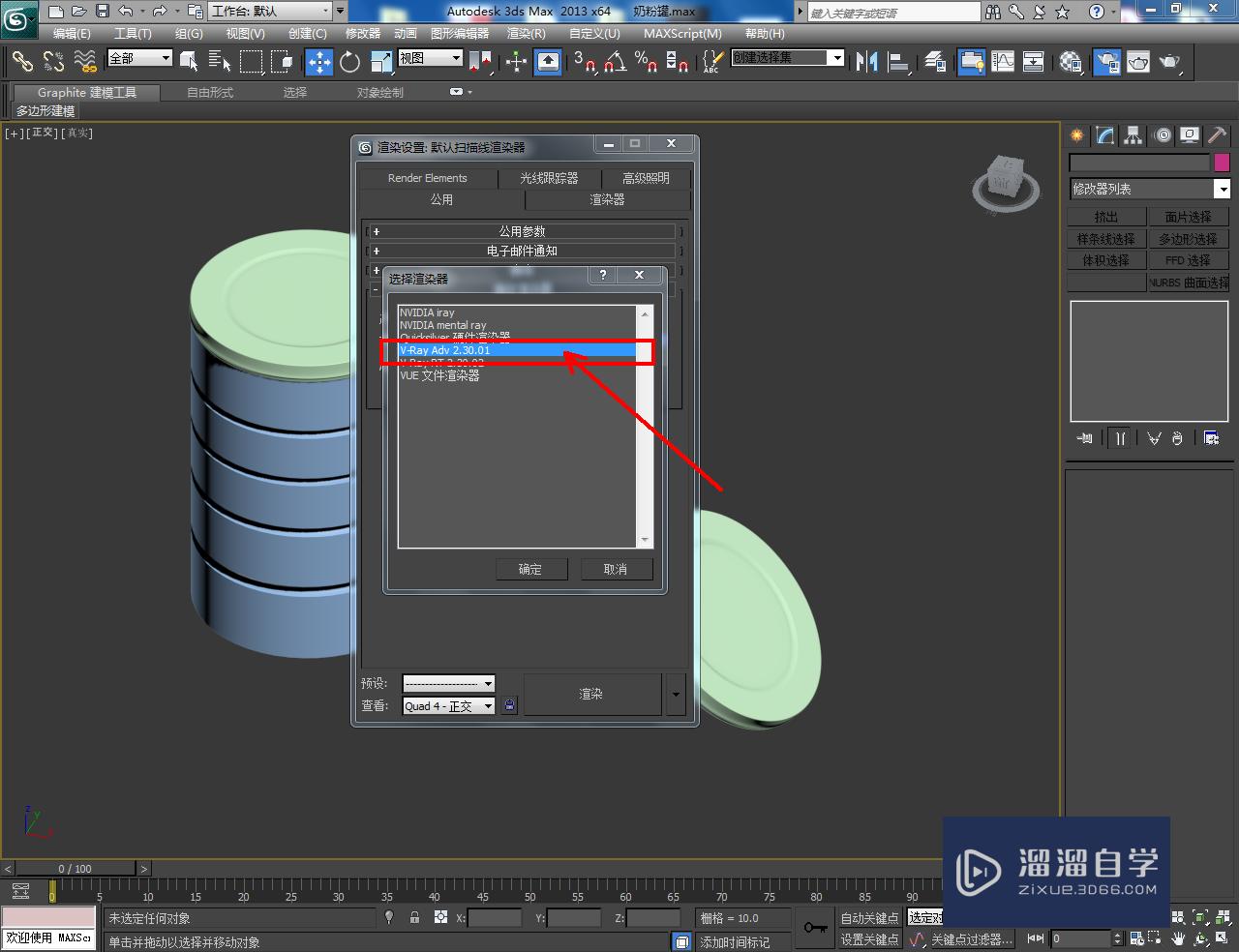Screen dimensions: 1239x952
Task: Toggle Set Key mode (设置关键点)
Action: (869, 939)
